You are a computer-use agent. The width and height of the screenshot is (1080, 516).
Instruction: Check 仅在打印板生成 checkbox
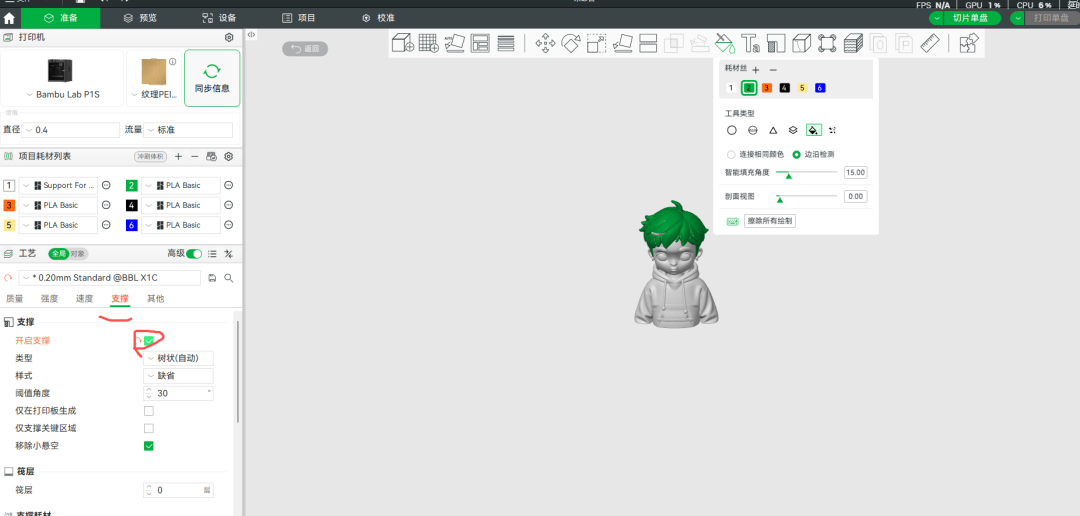point(149,411)
